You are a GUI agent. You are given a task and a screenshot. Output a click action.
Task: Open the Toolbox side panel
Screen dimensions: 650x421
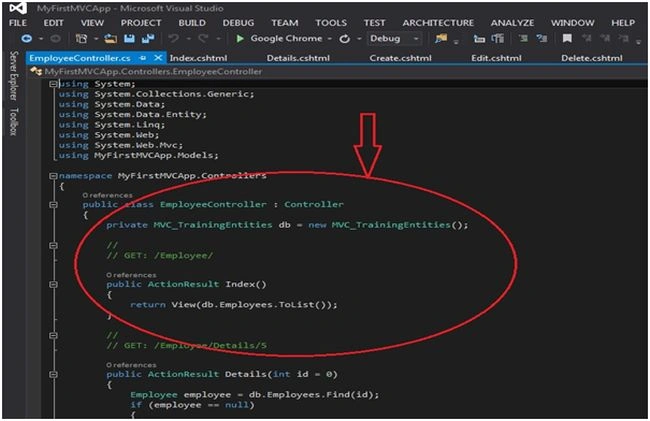coord(14,122)
